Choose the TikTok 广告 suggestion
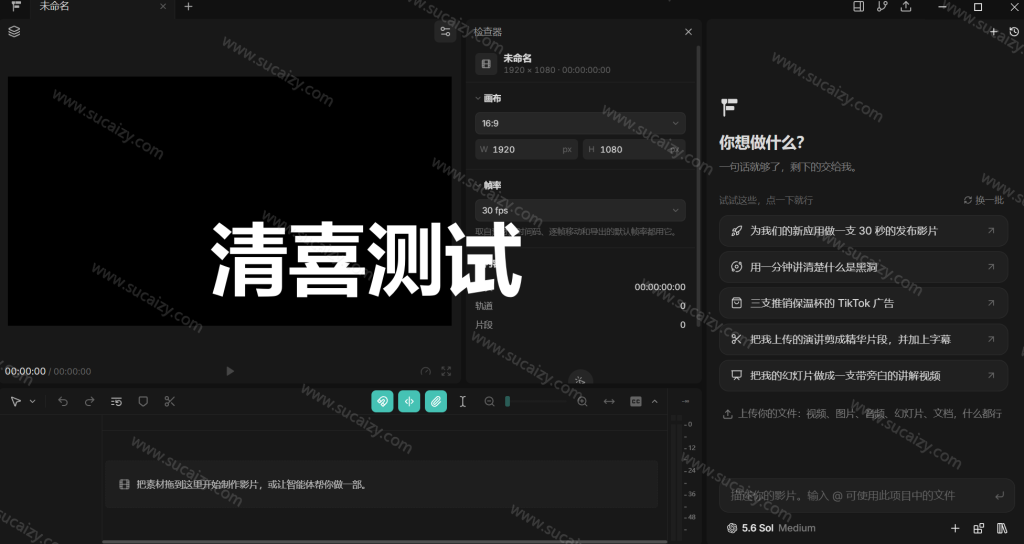The height and width of the screenshot is (544, 1024). (863, 303)
